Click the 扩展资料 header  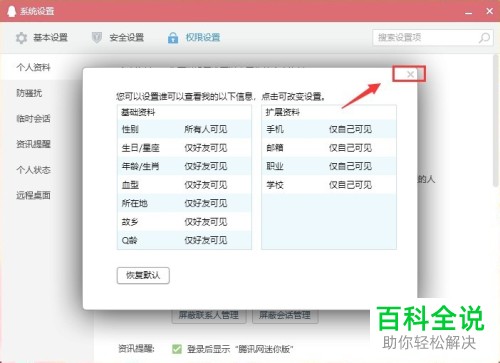click(x=283, y=112)
